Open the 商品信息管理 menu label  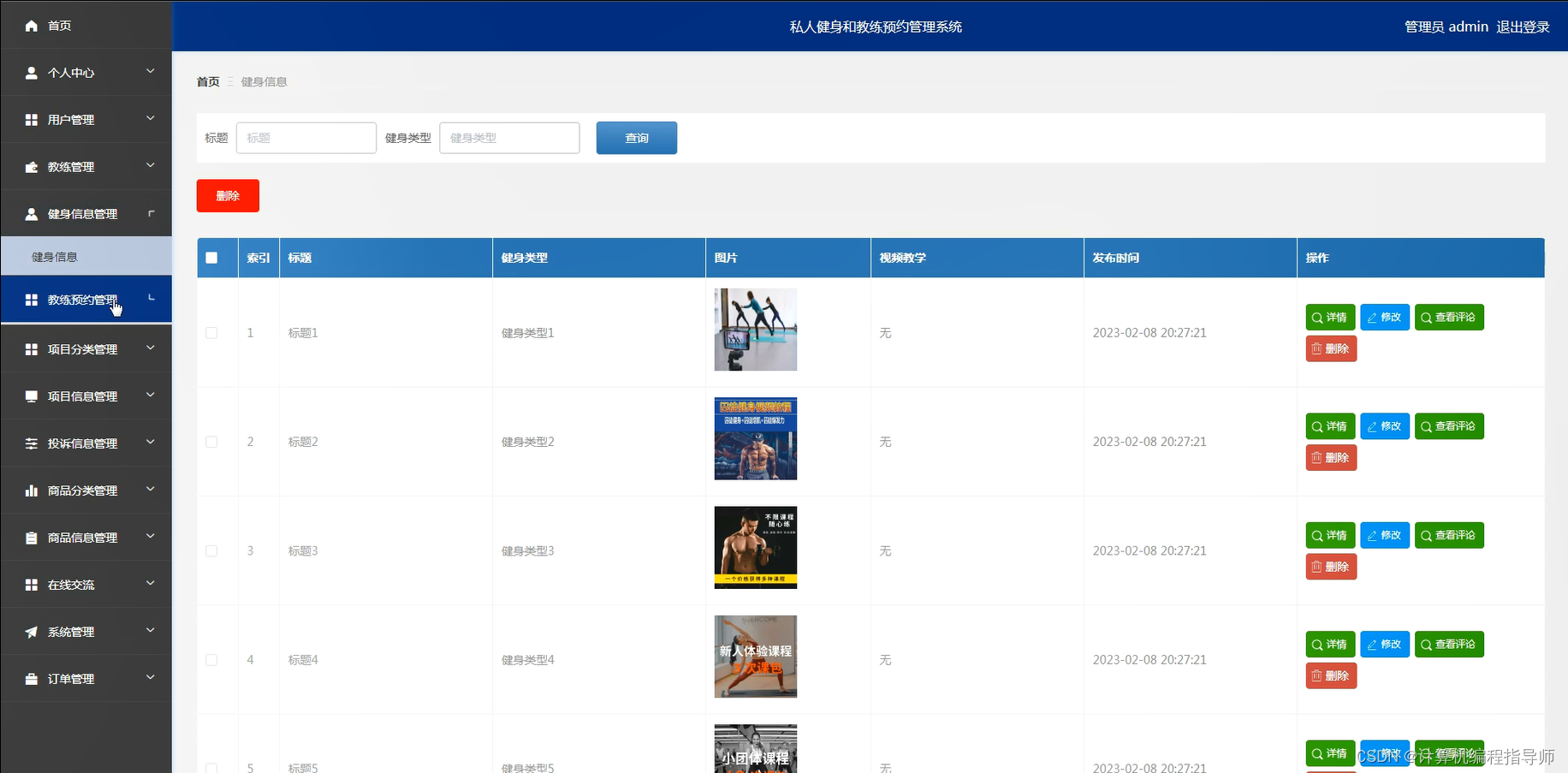[83, 538]
